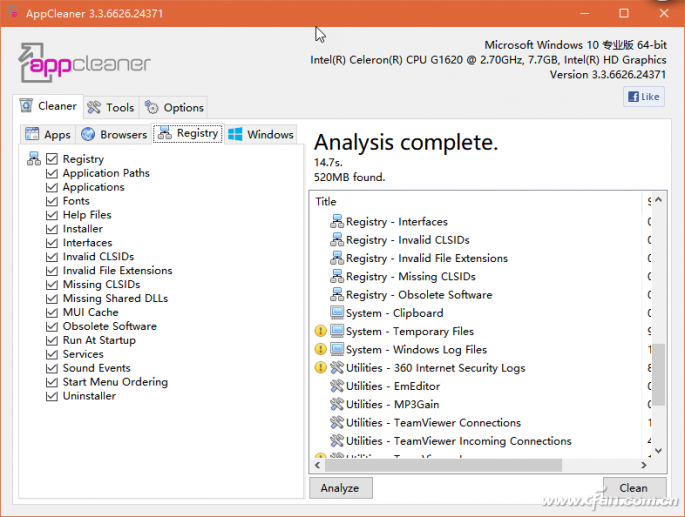The image size is (685, 517).
Task: Click the Facebook Like button
Action: pyautogui.click(x=643, y=97)
